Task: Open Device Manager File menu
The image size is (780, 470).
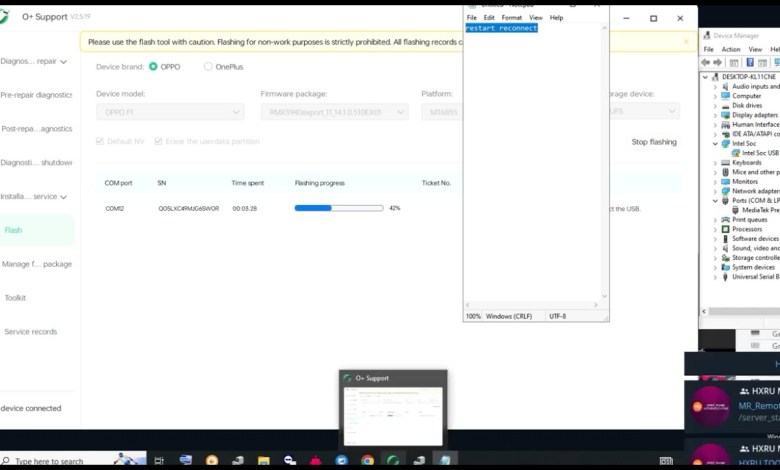Action: pos(708,49)
